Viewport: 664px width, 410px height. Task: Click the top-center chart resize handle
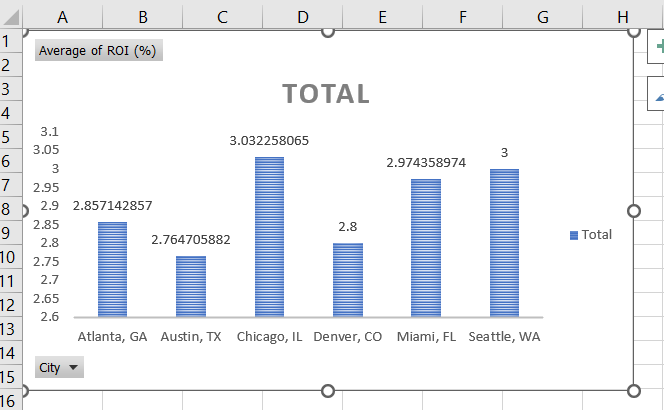tap(327, 32)
